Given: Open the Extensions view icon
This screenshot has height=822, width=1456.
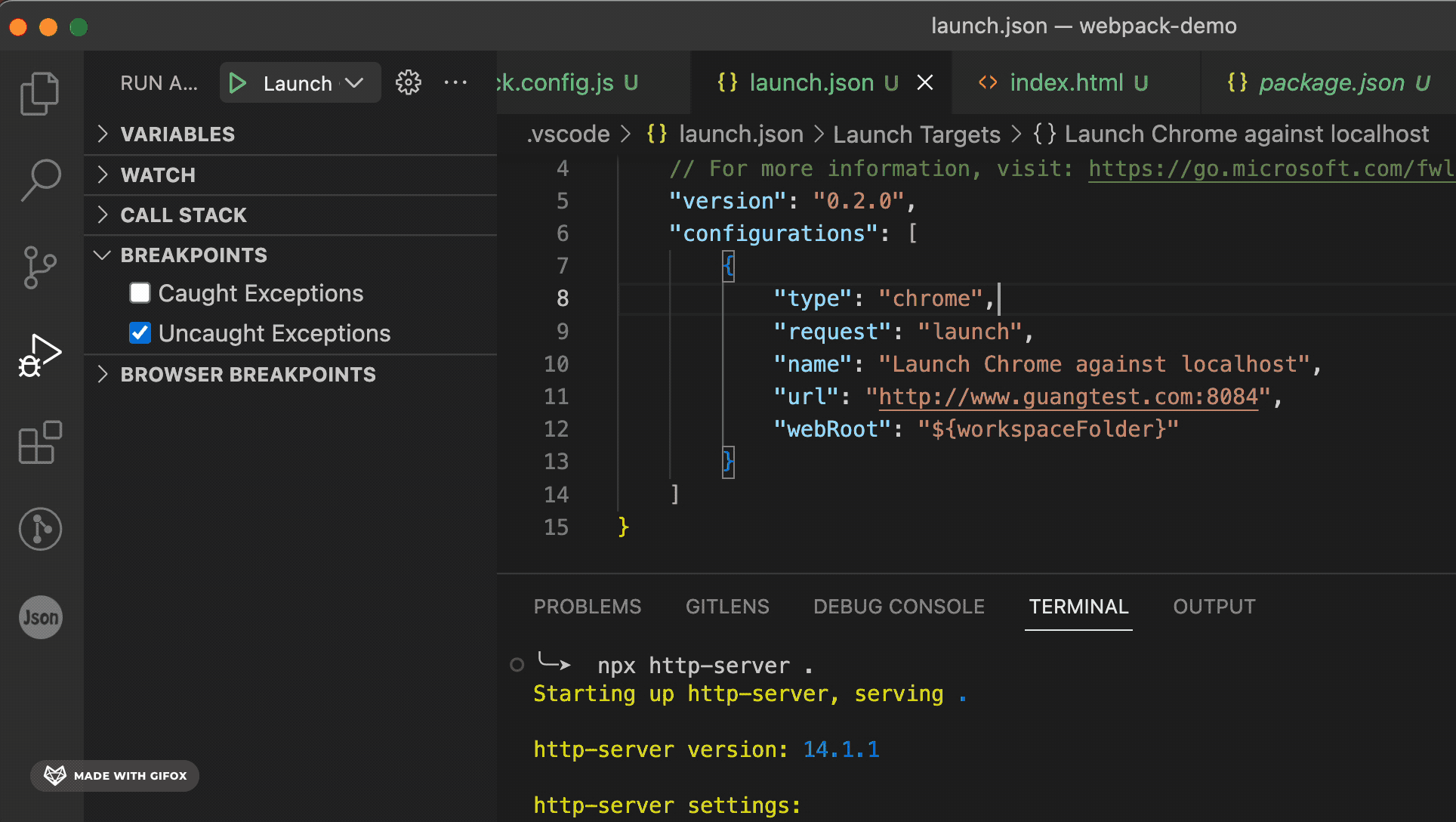Looking at the screenshot, I should pyautogui.click(x=39, y=443).
